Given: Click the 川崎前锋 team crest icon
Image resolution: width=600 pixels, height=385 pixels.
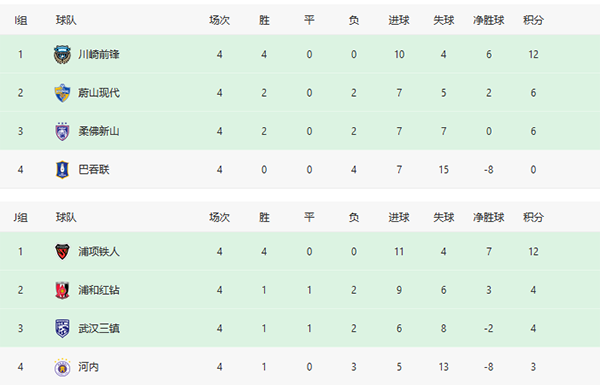Looking at the screenshot, I should click(x=62, y=54).
